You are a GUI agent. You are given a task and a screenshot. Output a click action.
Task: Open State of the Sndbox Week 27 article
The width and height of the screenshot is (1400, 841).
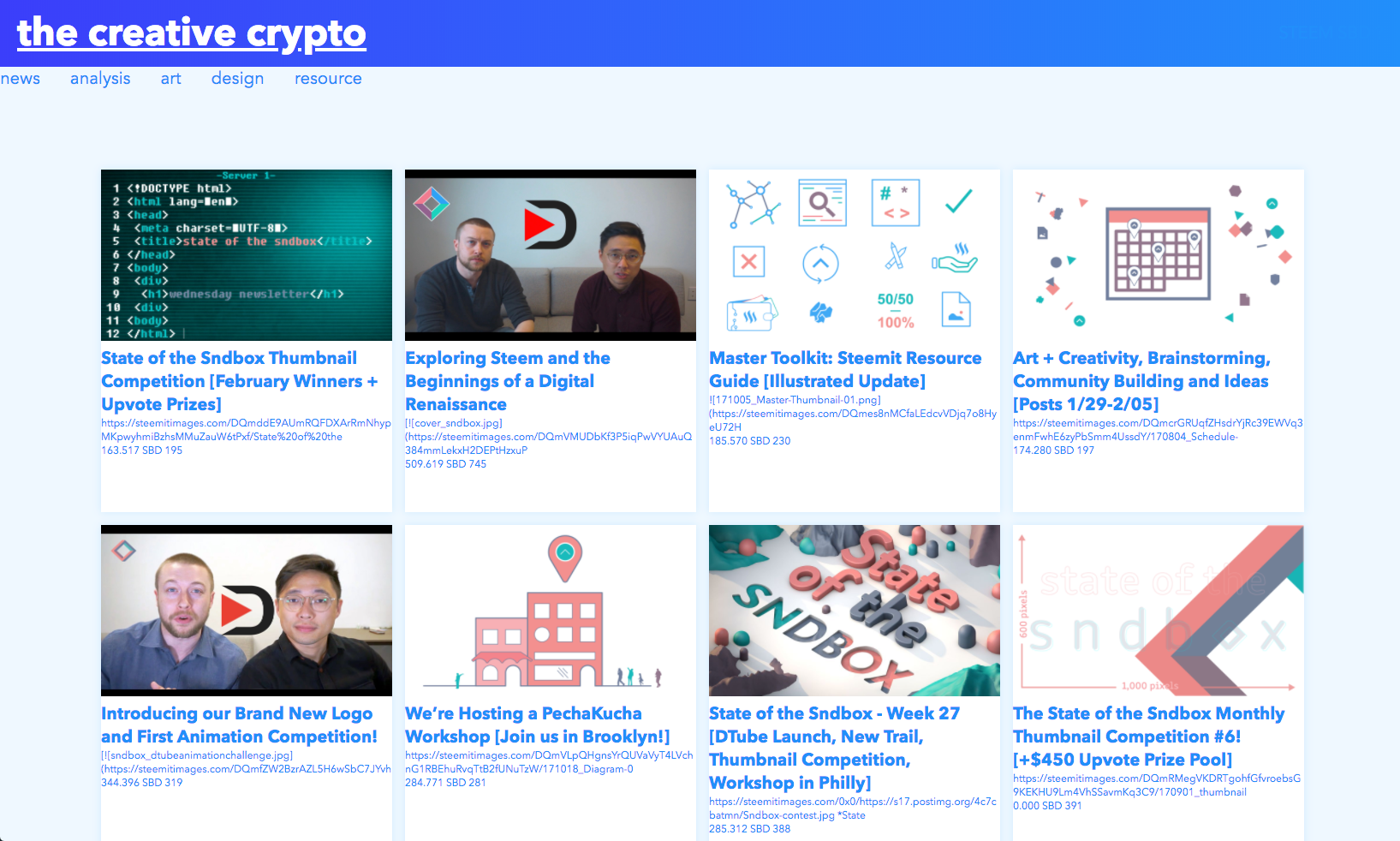834,748
